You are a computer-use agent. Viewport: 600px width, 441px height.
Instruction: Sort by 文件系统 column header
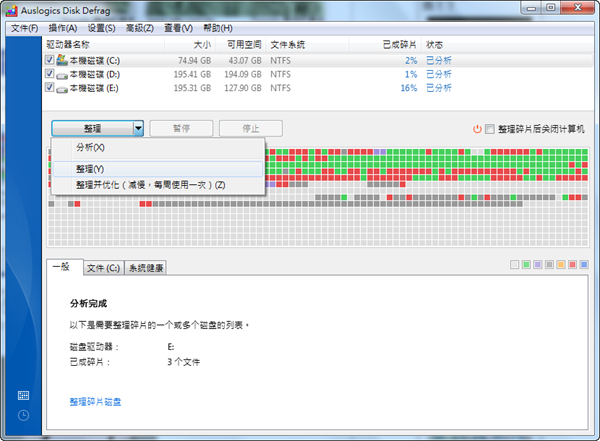point(307,45)
